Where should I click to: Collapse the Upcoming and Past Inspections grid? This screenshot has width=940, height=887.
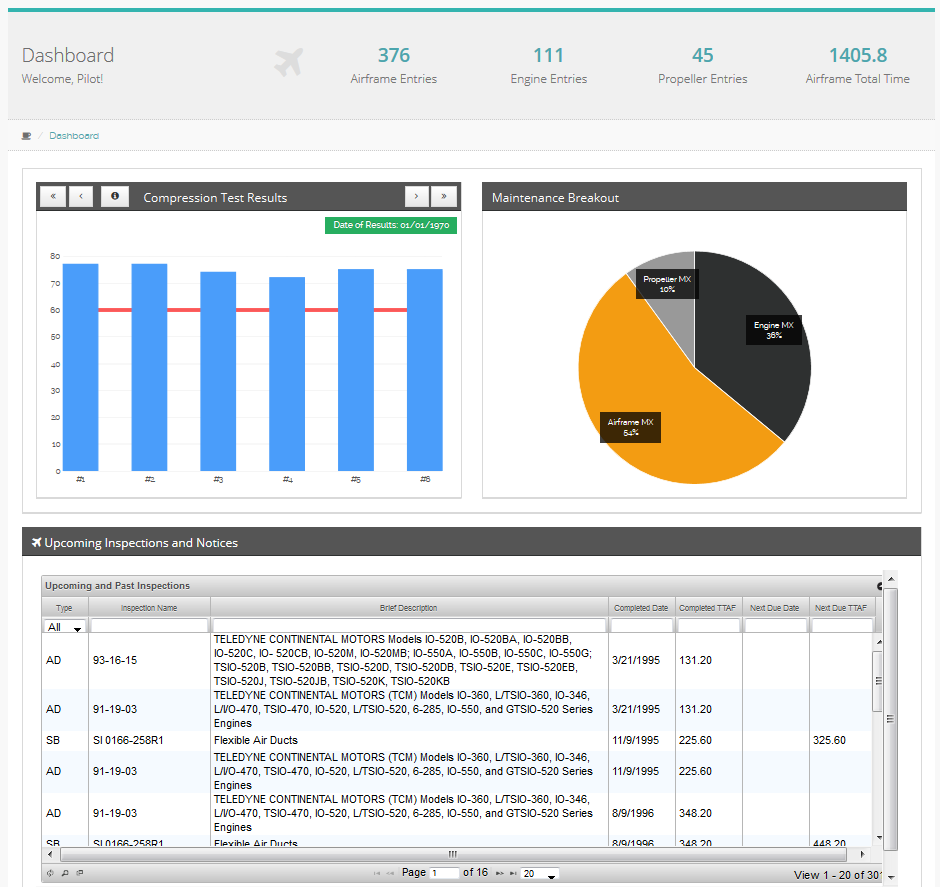880,586
